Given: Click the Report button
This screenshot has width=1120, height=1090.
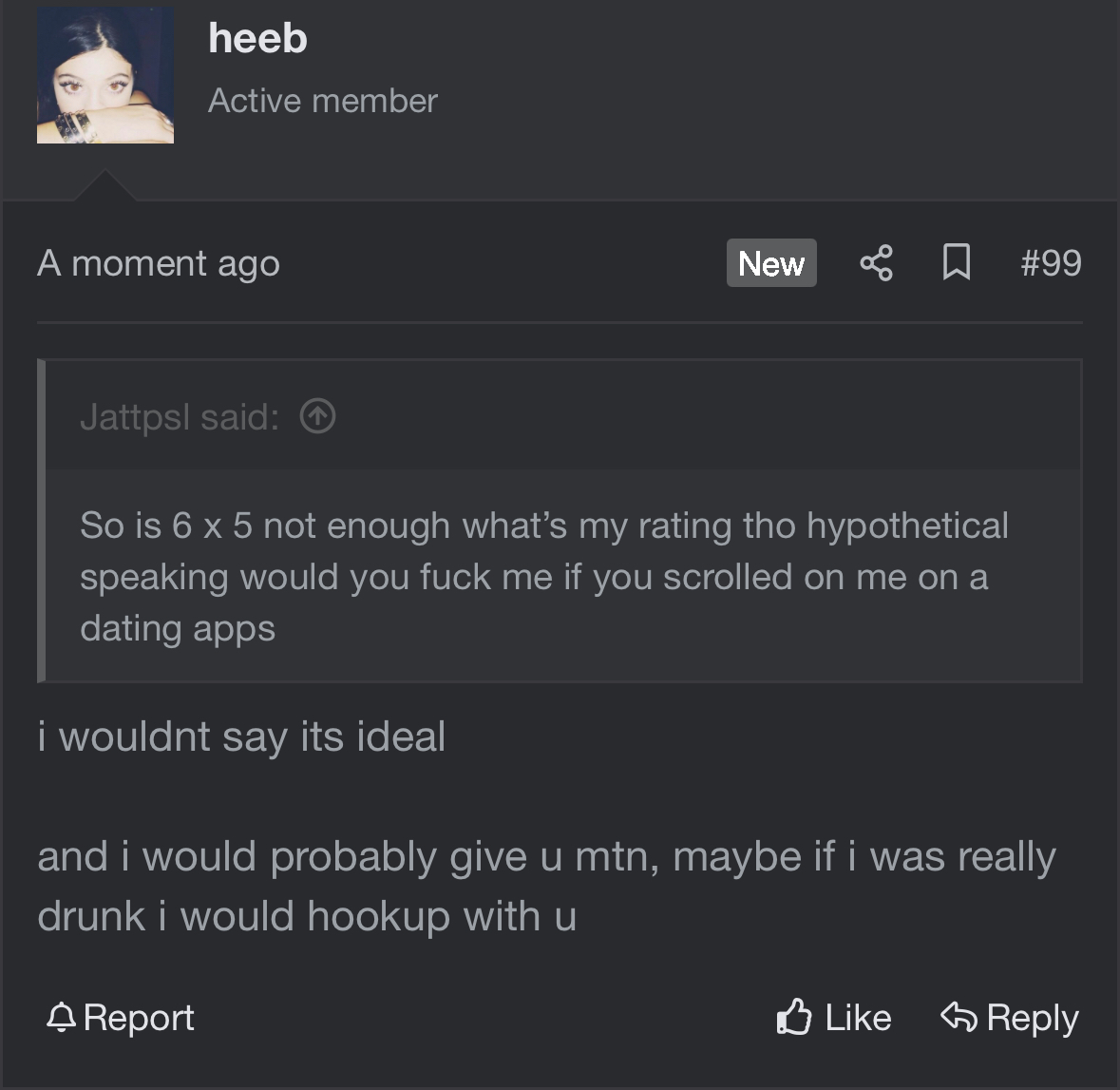Looking at the screenshot, I should 120,1017.
